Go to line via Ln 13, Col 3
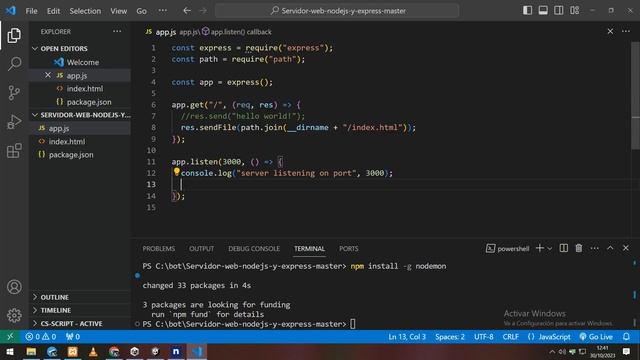The image size is (640, 360). coord(407,337)
